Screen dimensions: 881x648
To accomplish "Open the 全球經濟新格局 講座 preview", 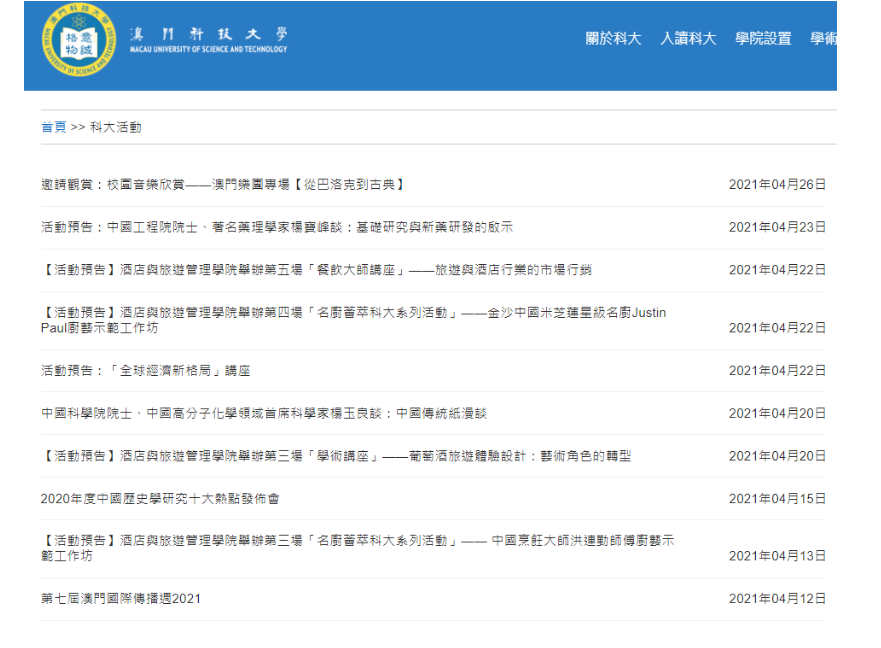I will click(146, 370).
